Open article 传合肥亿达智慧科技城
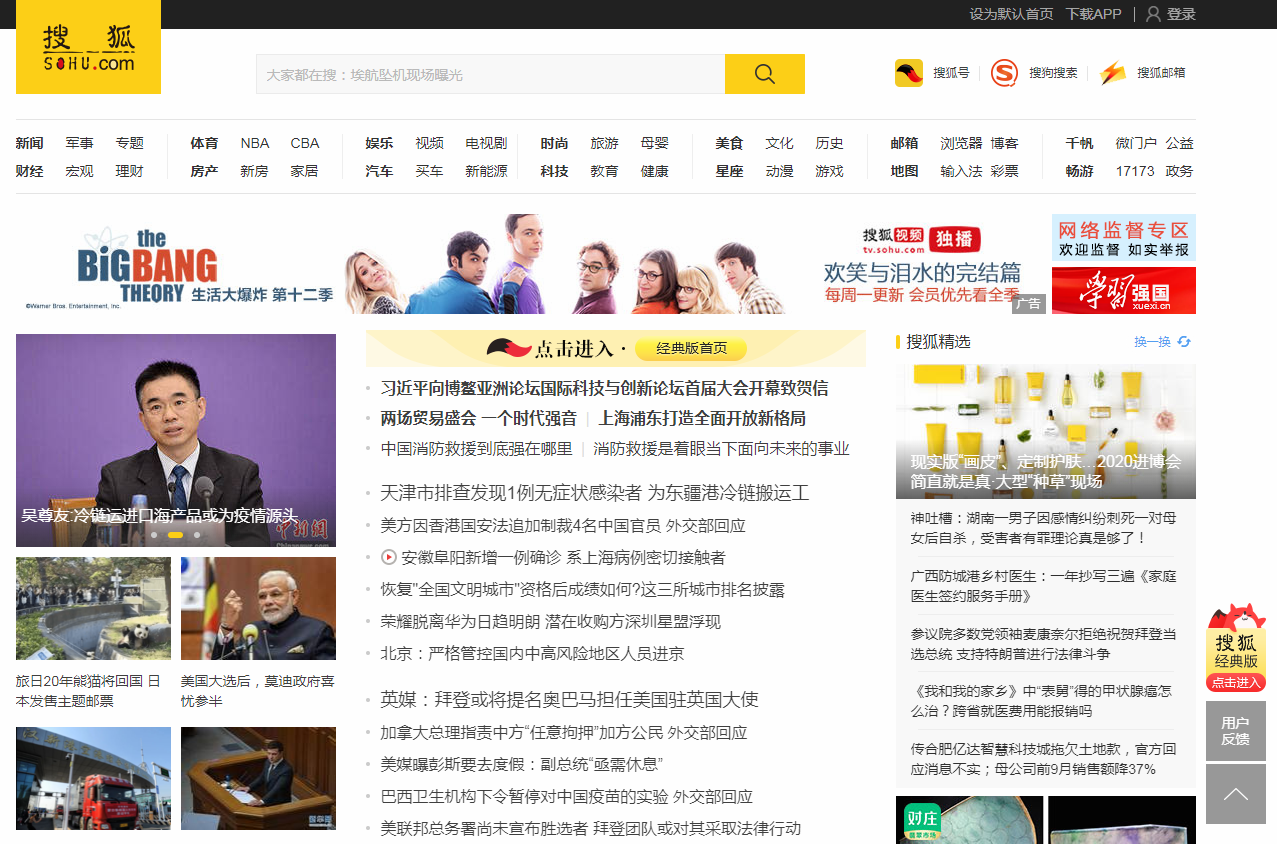This screenshot has width=1277, height=844. point(1043,758)
